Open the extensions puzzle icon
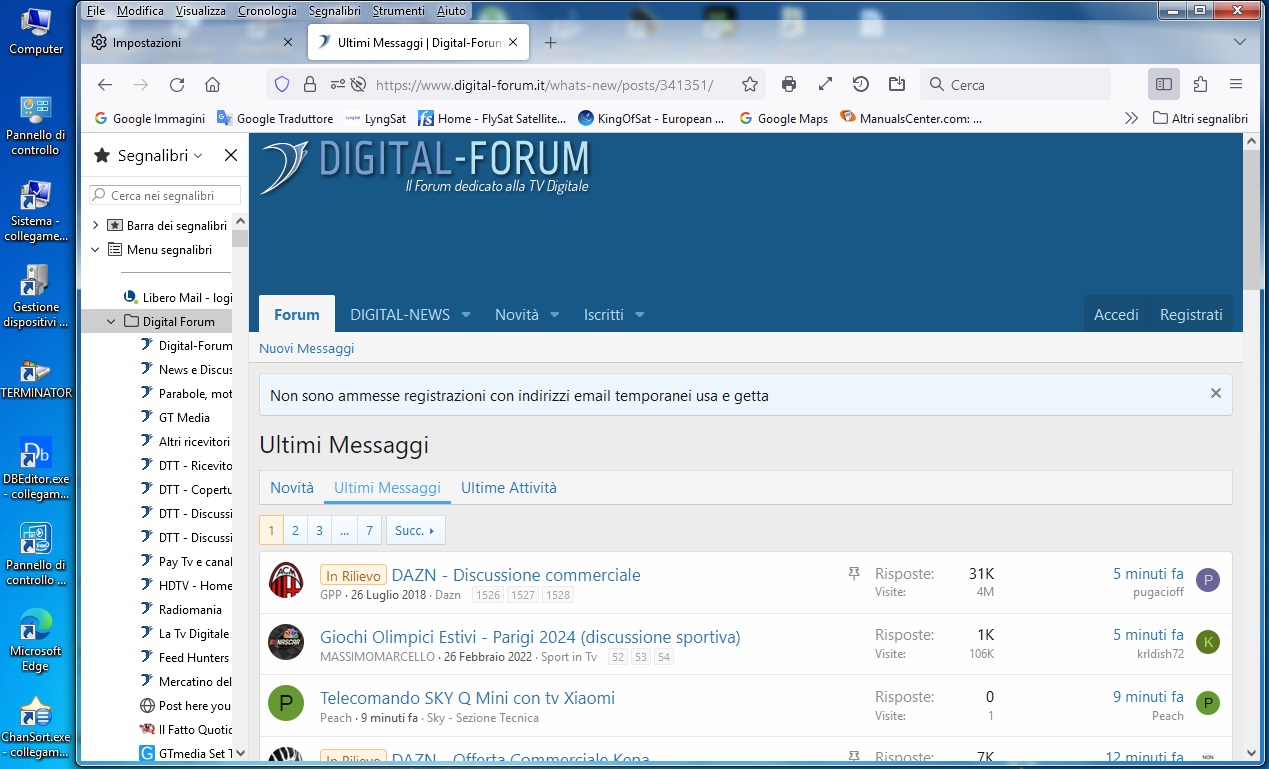Screen dimensions: 1269x769 coord(1200,85)
